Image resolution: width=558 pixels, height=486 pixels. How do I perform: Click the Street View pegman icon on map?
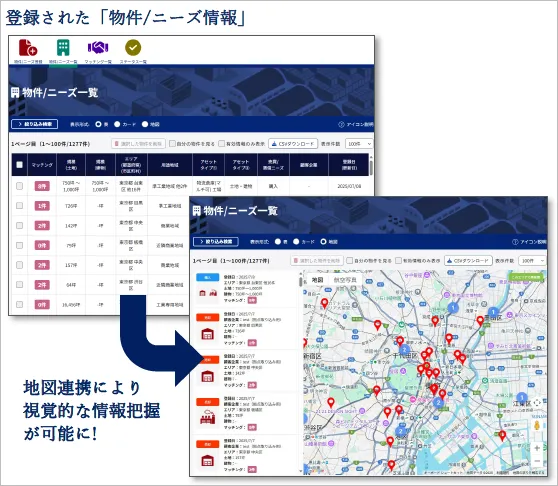(537, 426)
